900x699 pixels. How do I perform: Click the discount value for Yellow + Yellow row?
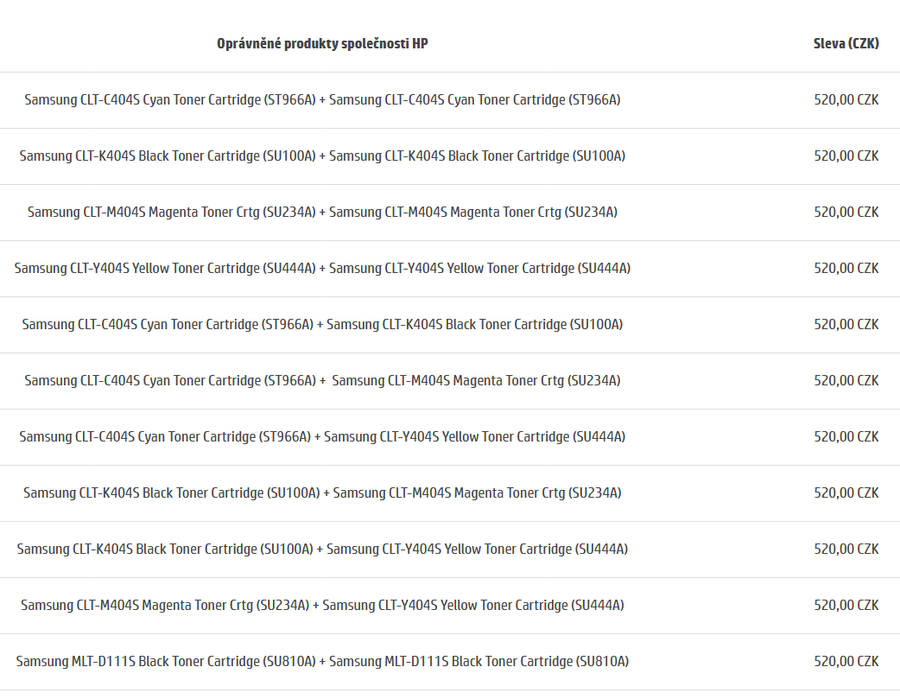point(846,269)
